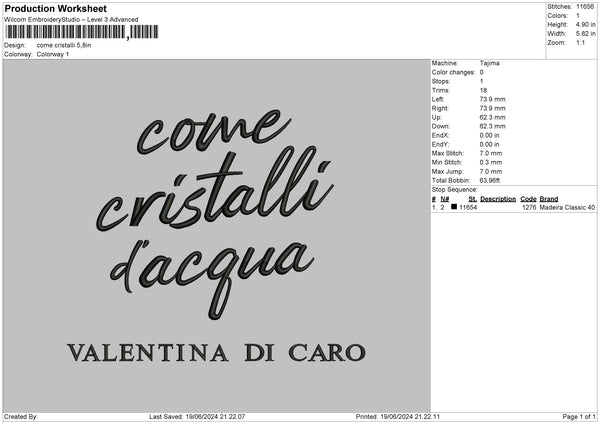This screenshot has width=600, height=424.
Task: Select the Right value 73.9 mm
Action: click(492, 108)
